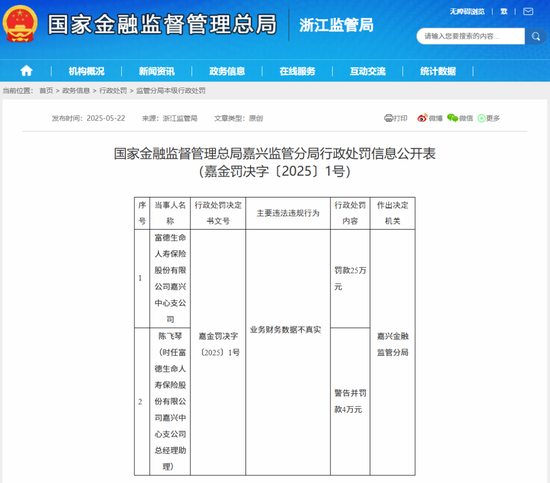Screen dimensions: 550x483
Task: Focus the site search input field
Action: 471,36
